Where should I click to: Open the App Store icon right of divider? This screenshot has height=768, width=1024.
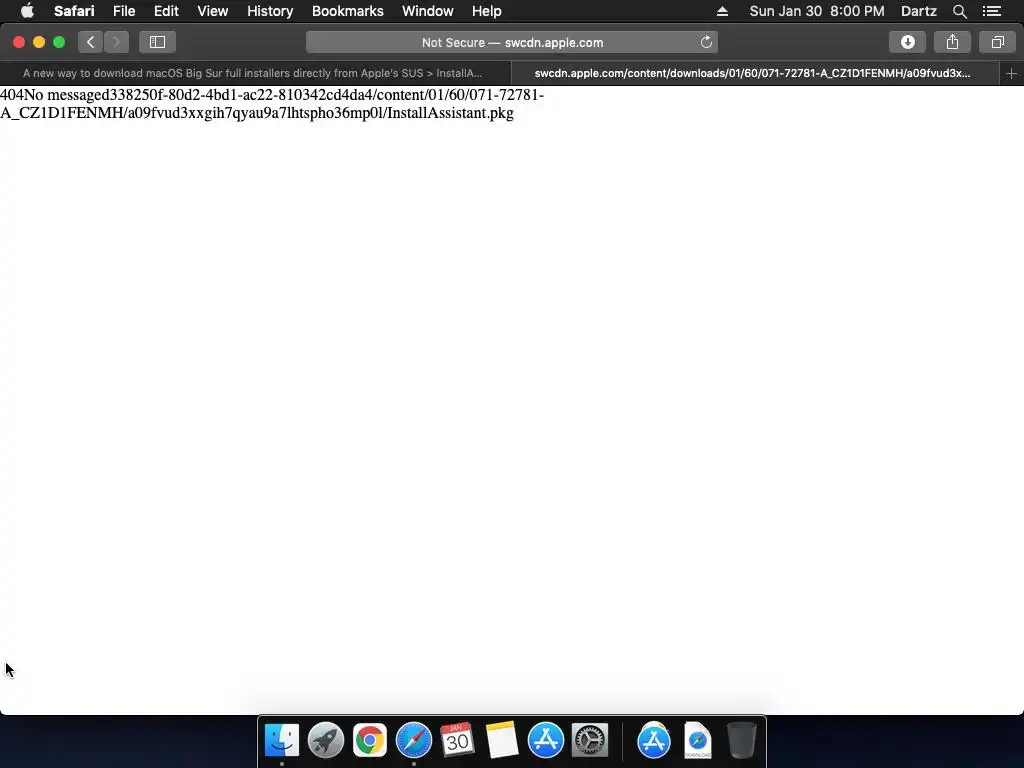tap(654, 740)
